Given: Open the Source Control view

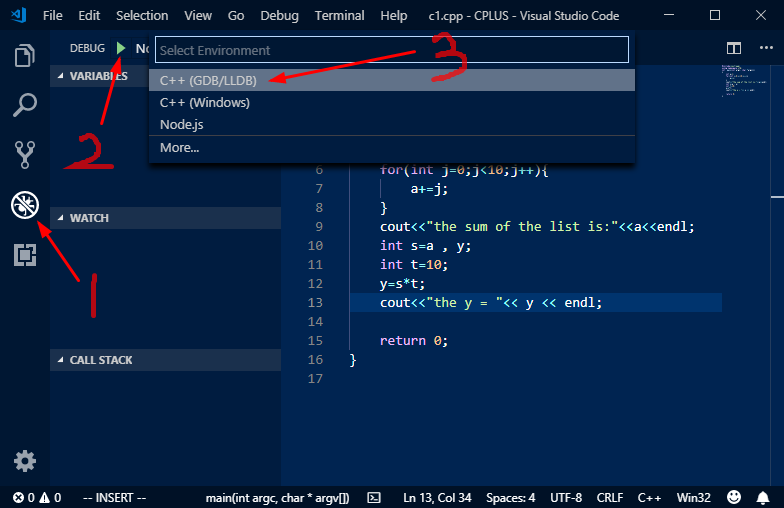Looking at the screenshot, I should 24,154.
